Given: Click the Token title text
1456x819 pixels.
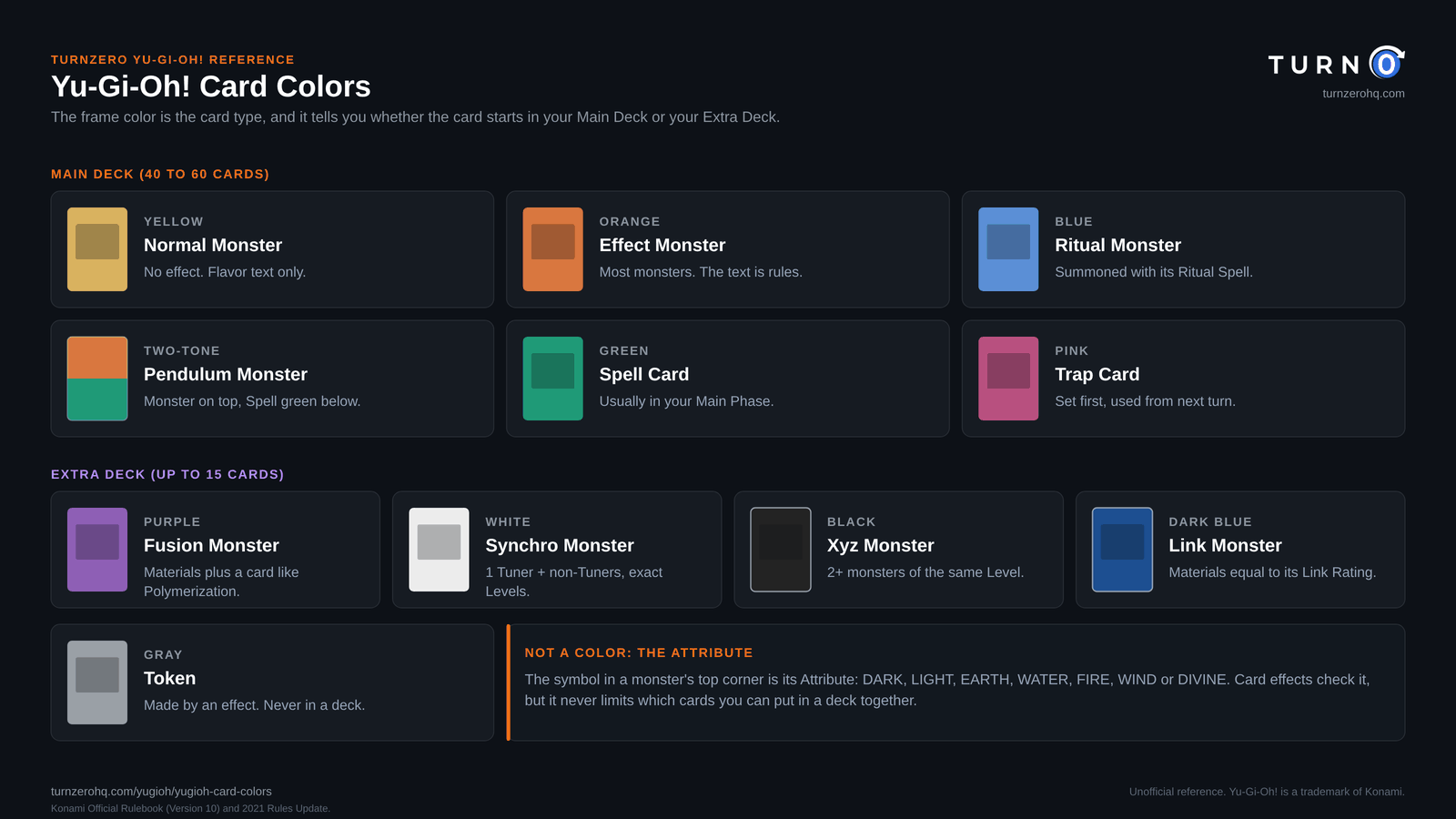Looking at the screenshot, I should coord(170,678).
